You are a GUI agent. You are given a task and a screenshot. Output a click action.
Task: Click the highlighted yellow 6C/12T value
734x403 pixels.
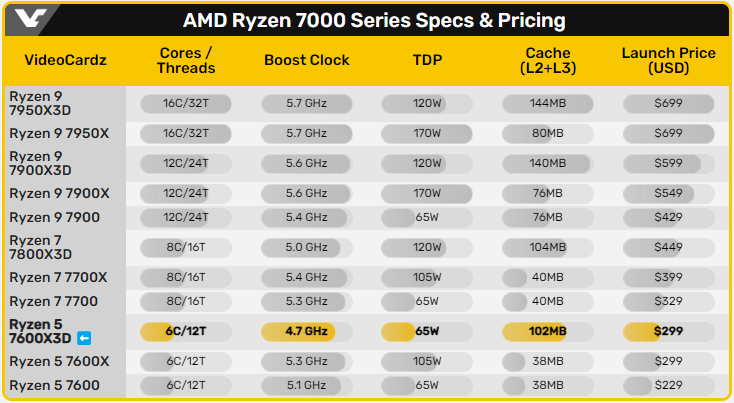[x=185, y=331]
